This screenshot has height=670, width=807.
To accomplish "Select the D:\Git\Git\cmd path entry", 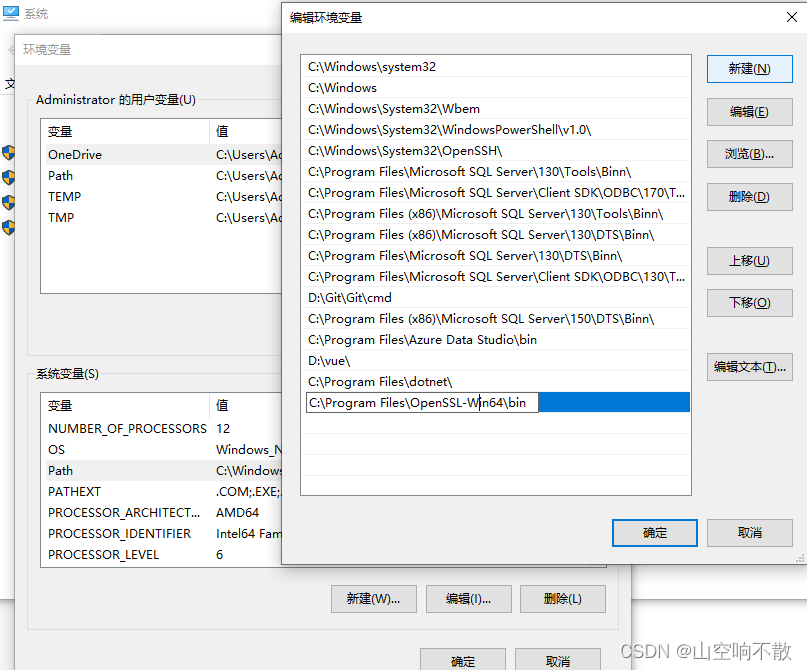I will coord(350,298).
